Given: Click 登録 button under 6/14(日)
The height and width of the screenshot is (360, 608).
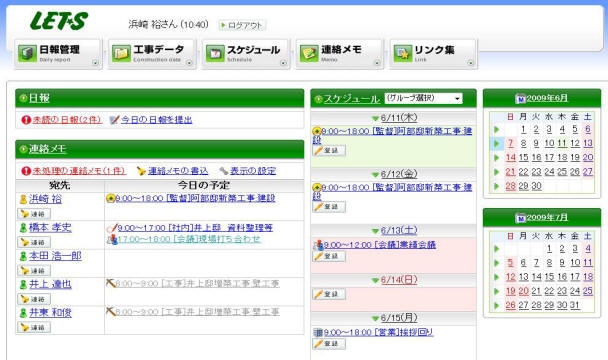Looking at the screenshot, I should tap(329, 294).
